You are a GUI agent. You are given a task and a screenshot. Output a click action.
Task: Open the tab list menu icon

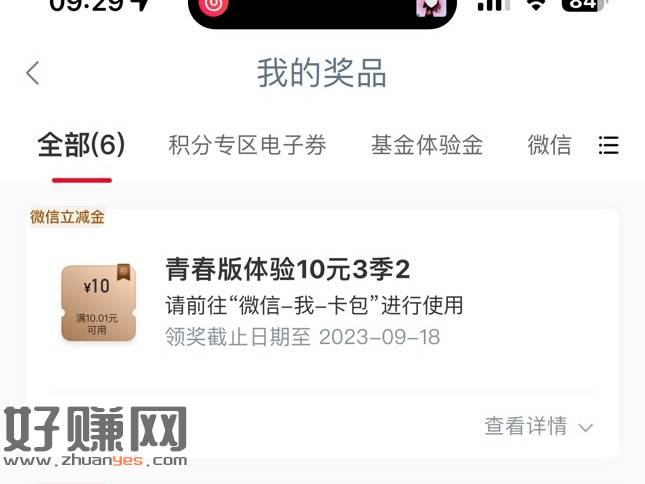[x=608, y=145]
